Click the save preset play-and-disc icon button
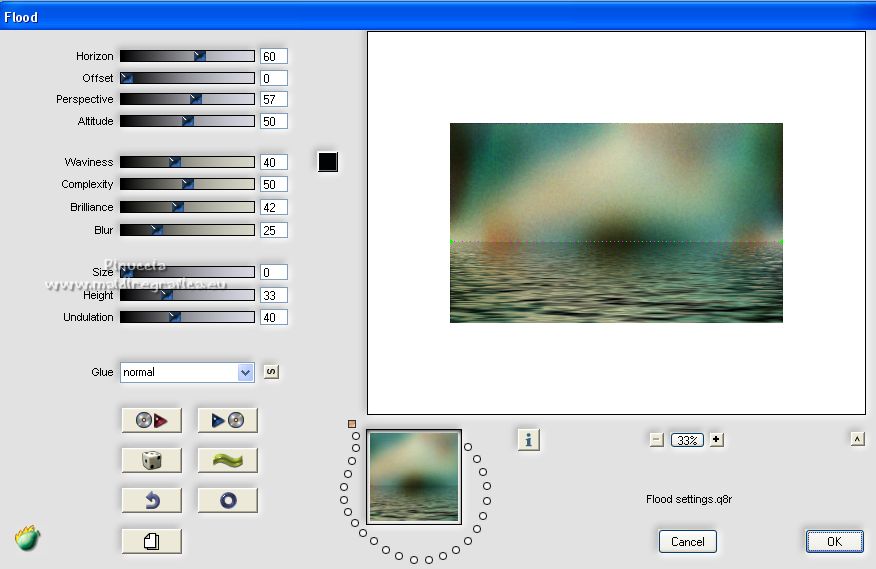This screenshot has width=876, height=569. (x=227, y=420)
